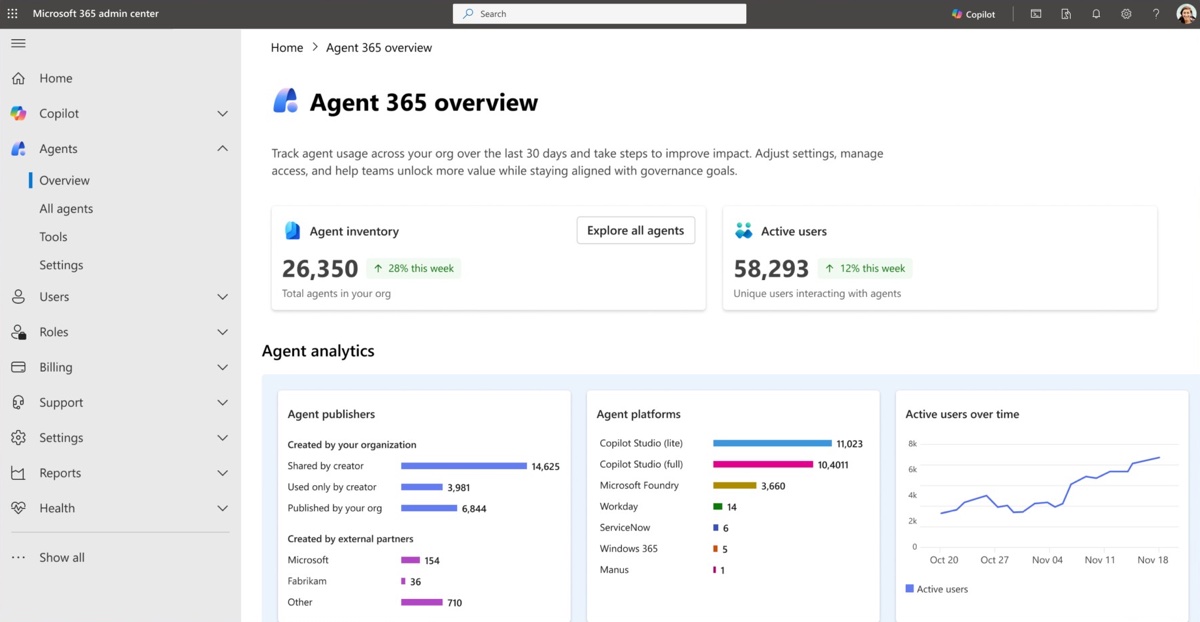The width and height of the screenshot is (1200, 622).
Task: Click the Explore all agents button
Action: pos(635,230)
